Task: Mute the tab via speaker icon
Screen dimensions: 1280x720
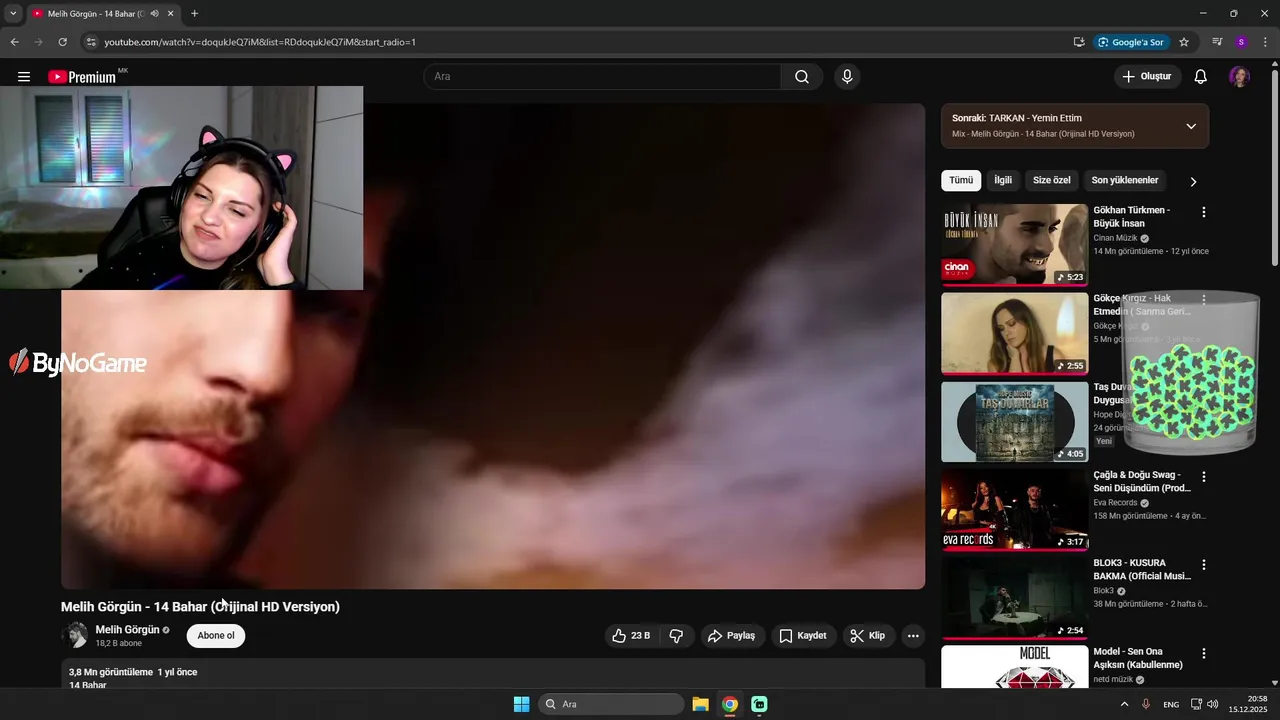Action: coord(154,14)
